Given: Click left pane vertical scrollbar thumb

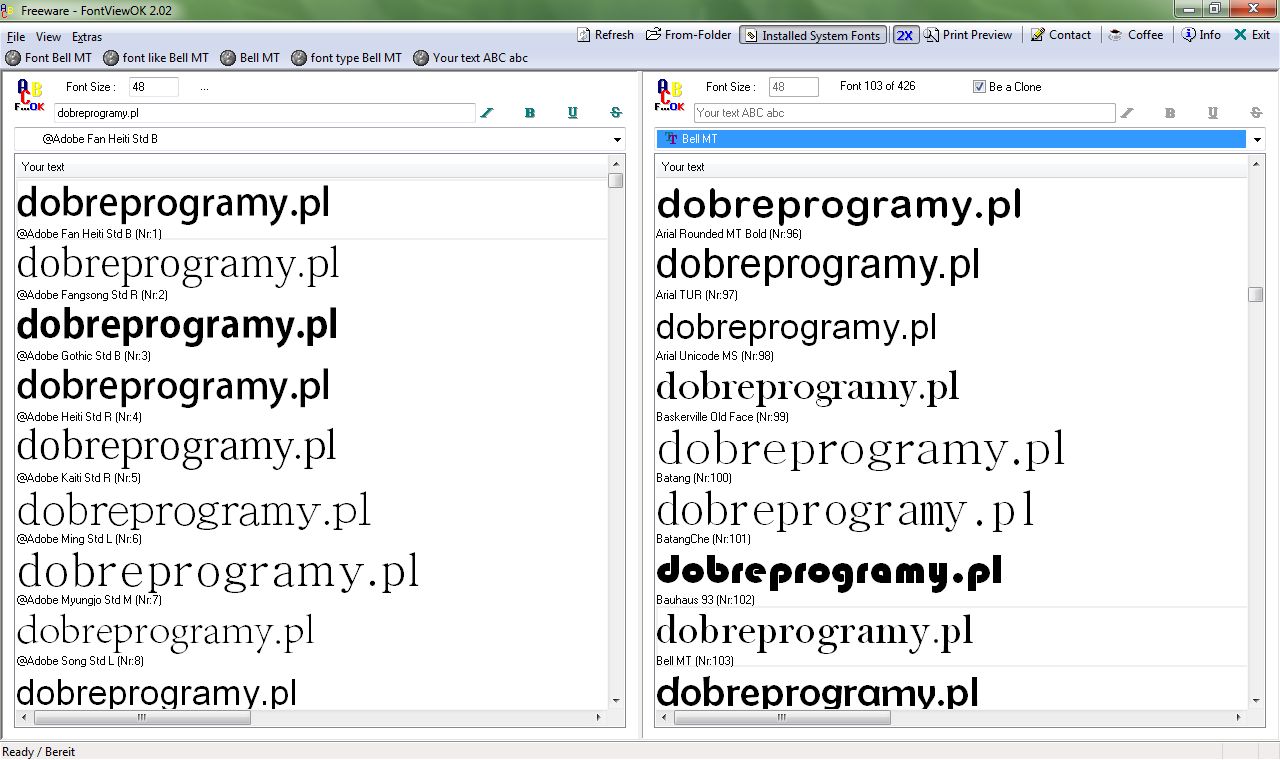Looking at the screenshot, I should 616,181.
